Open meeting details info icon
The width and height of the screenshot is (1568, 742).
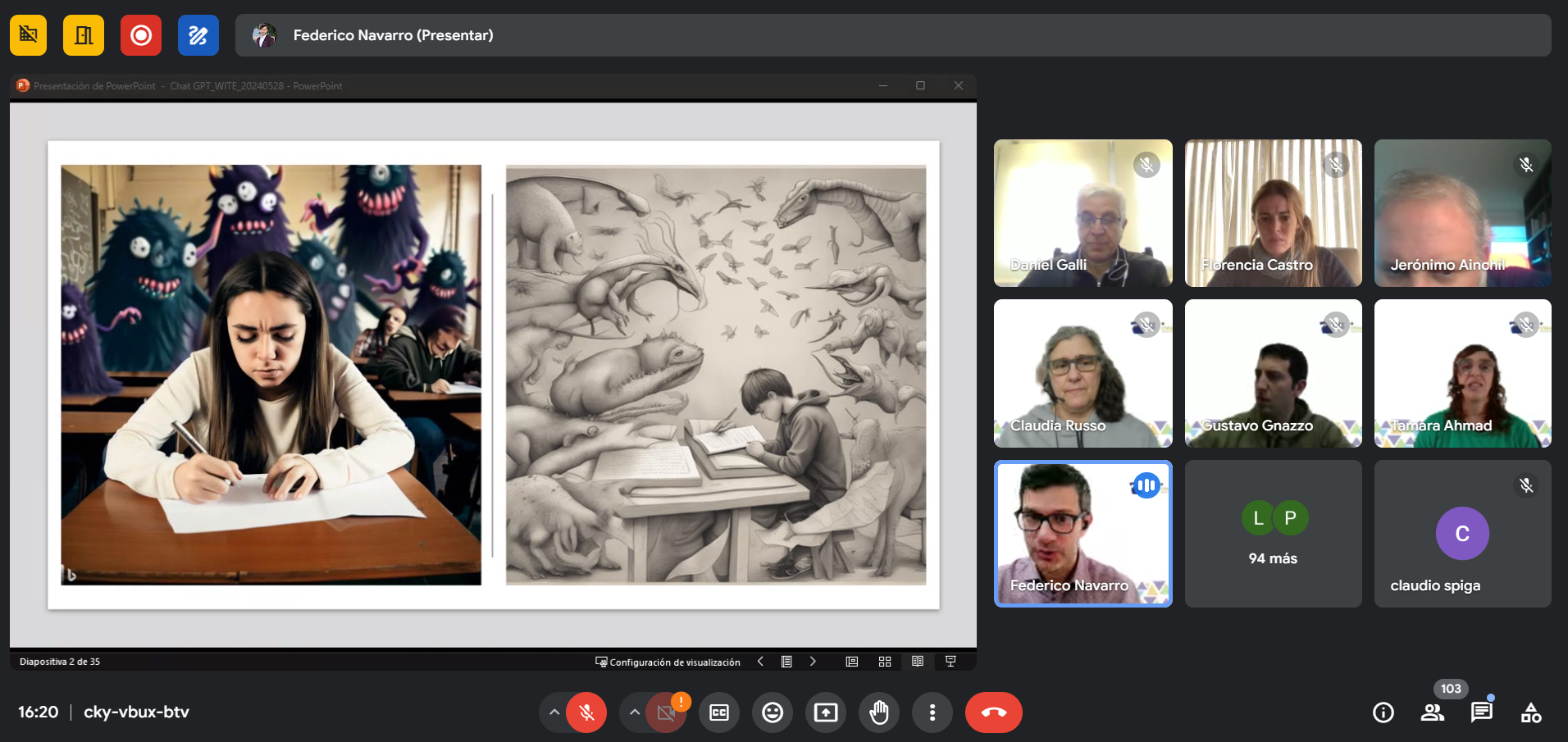(x=1383, y=712)
